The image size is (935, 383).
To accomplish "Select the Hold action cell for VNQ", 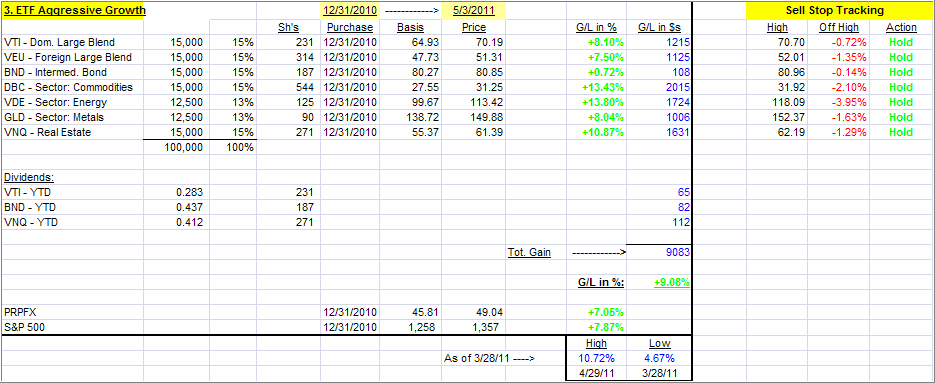I will (902, 132).
